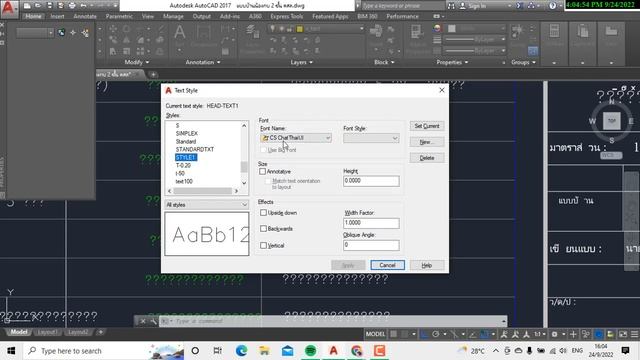This screenshot has height=360, width=640.
Task: Toggle the Object Snap icon in status bar
Action: 484,334
